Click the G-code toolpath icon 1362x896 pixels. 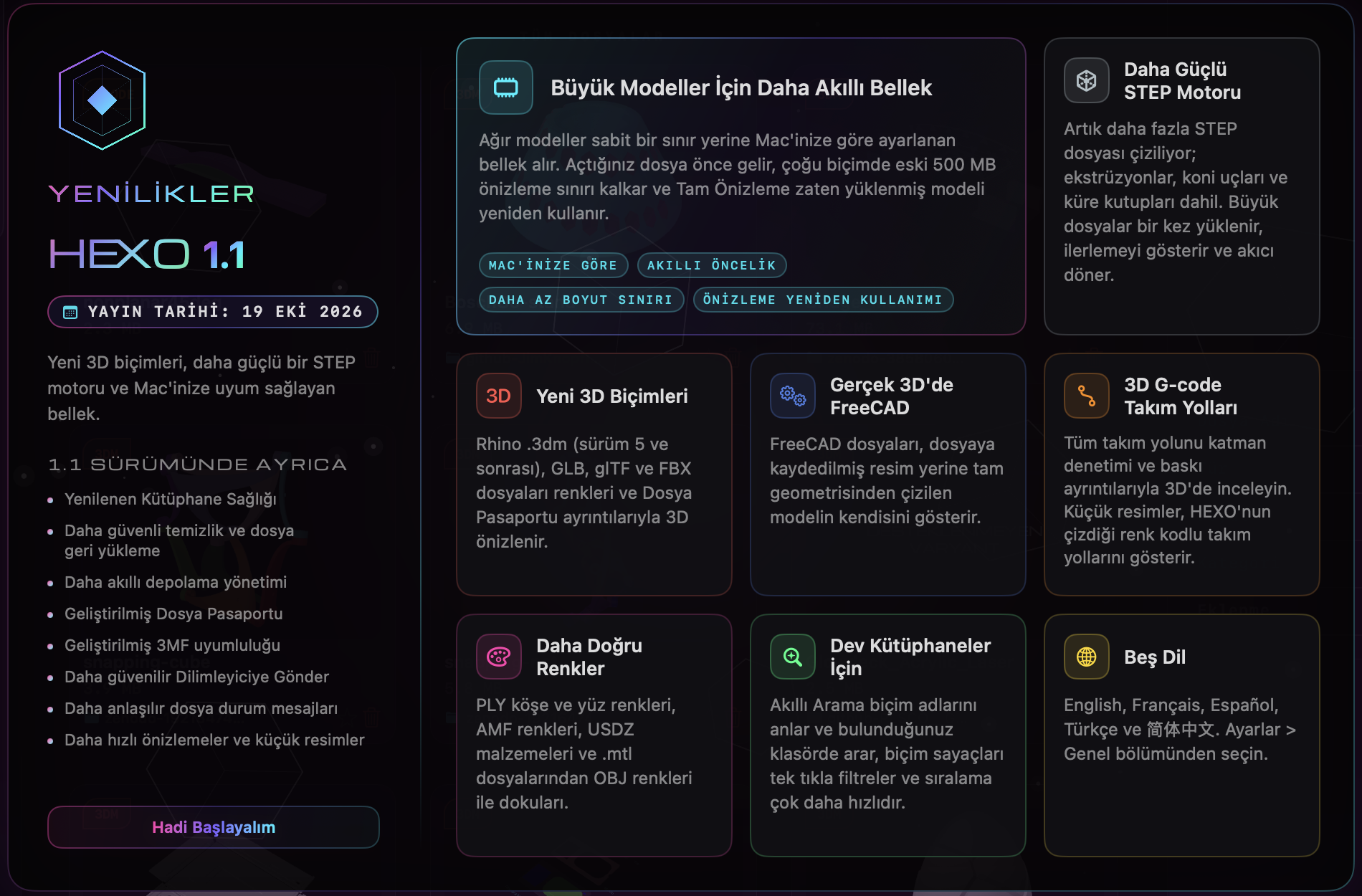coord(1087,396)
